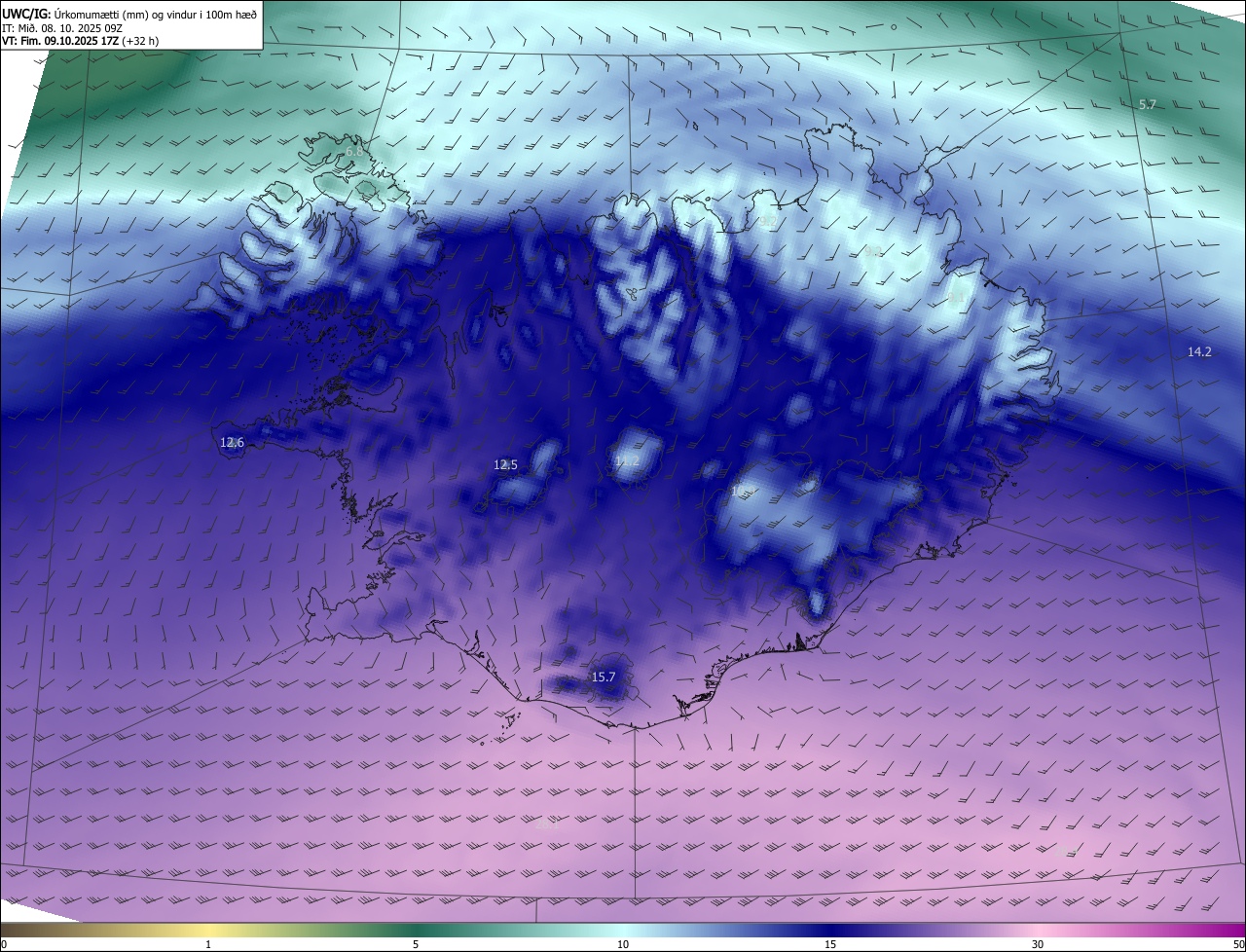1246x952 pixels.
Task: Click the 12.6 value label on the map
Action: [232, 443]
